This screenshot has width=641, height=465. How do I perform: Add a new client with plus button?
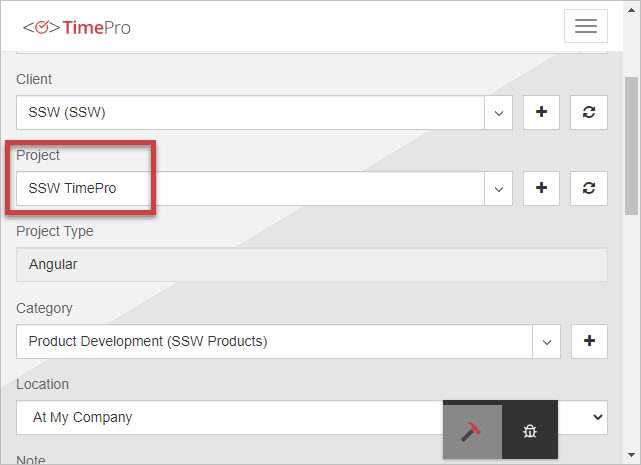pos(541,112)
